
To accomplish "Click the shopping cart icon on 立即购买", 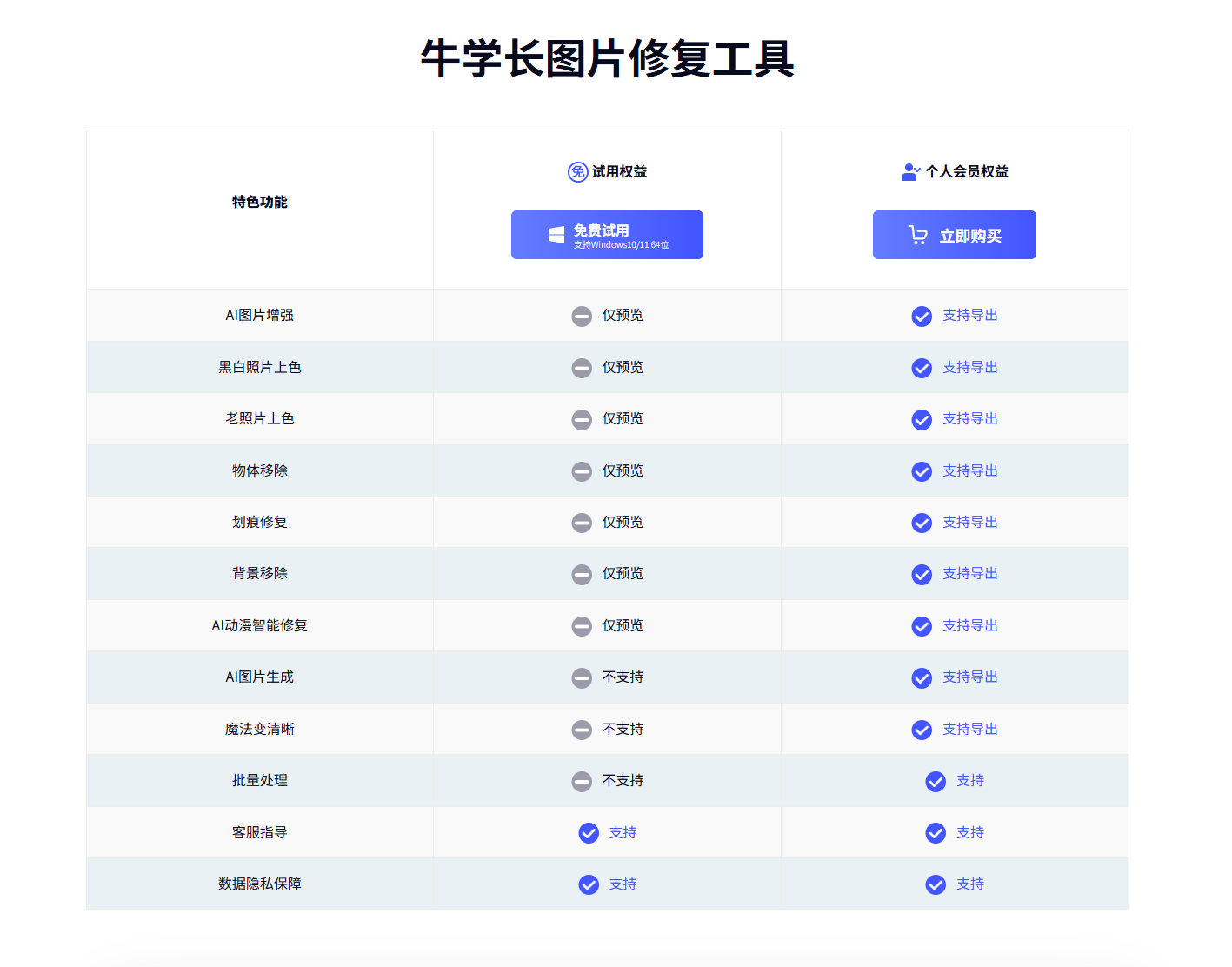I will click(918, 235).
